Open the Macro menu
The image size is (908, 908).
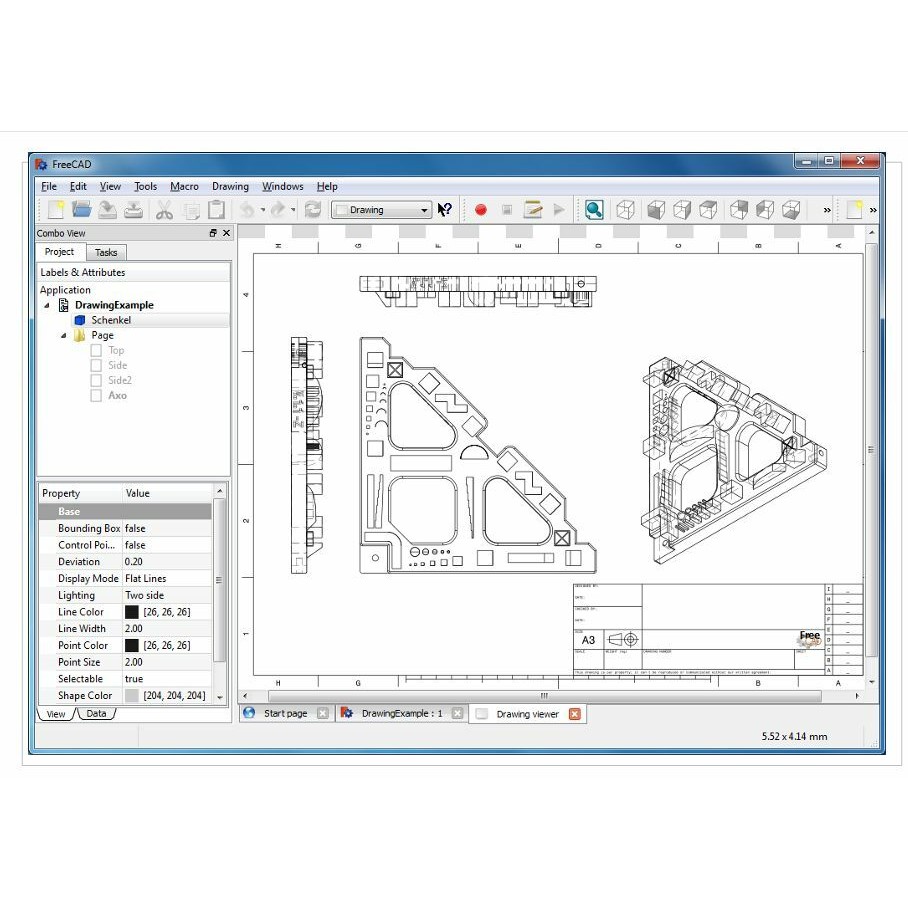click(184, 186)
